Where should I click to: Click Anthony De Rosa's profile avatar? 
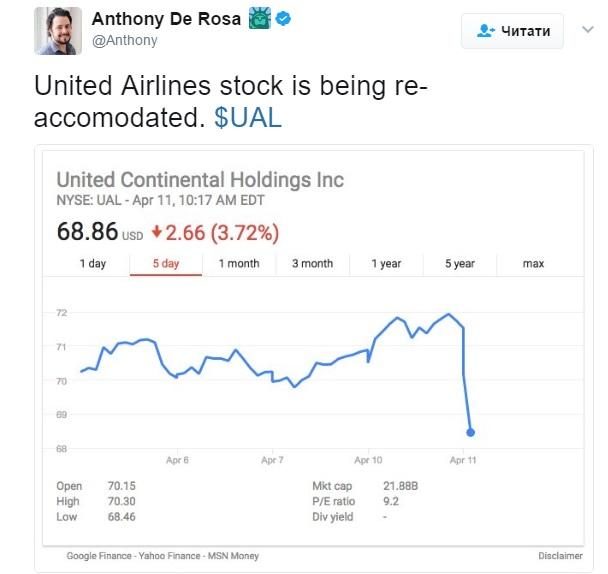pyautogui.click(x=58, y=30)
